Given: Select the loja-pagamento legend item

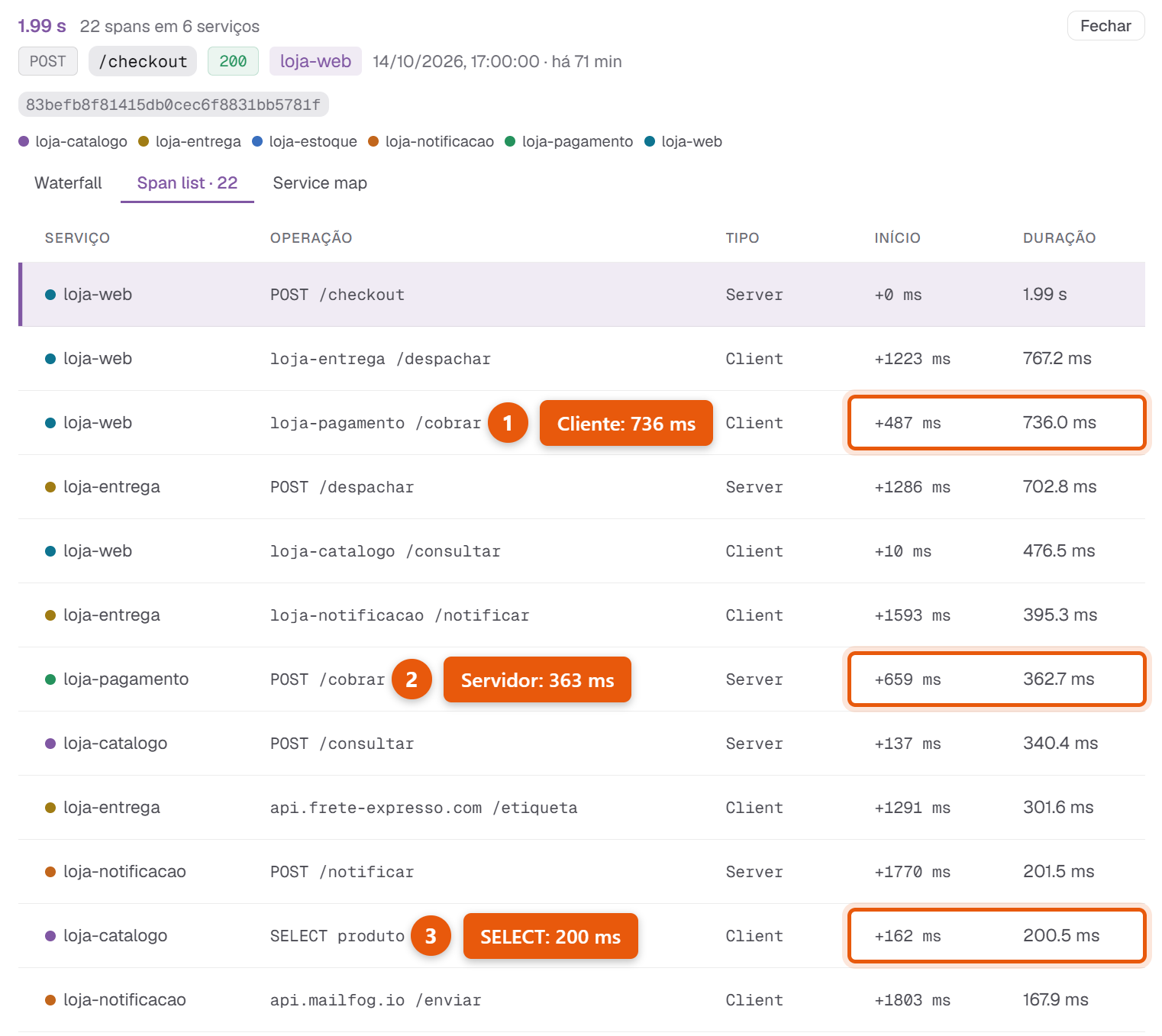Looking at the screenshot, I should tap(570, 141).
